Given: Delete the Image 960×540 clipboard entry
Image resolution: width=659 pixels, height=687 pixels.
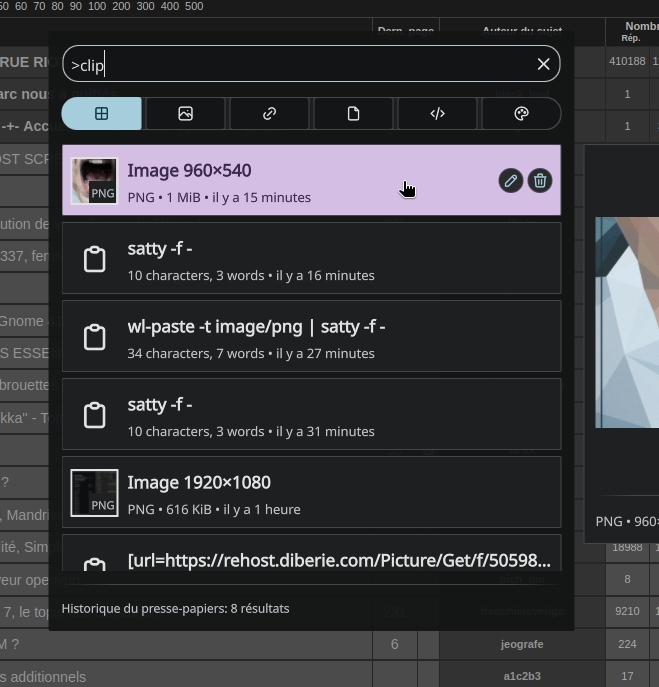Looking at the screenshot, I should point(540,181).
